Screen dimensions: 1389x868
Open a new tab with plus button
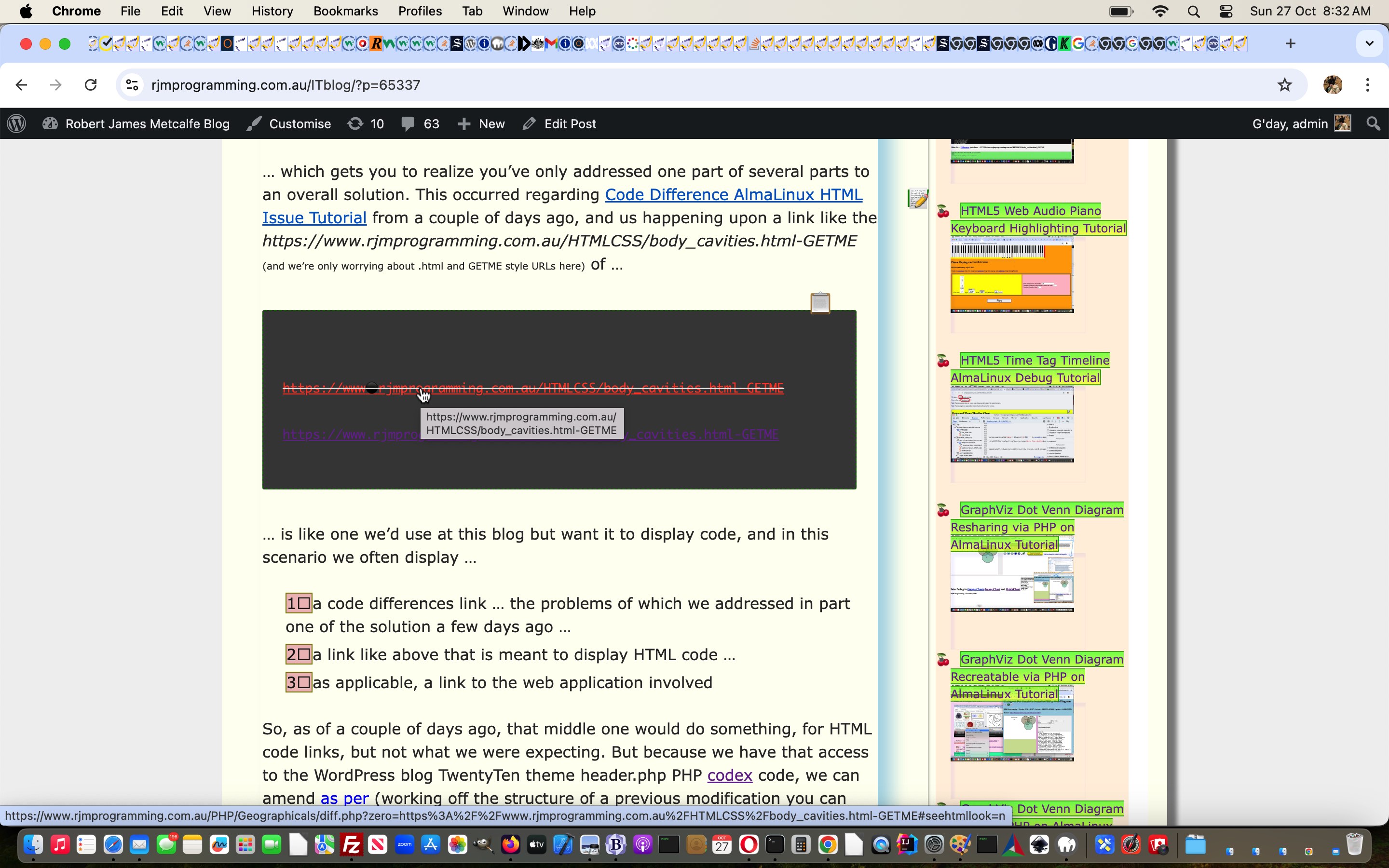1291,43
